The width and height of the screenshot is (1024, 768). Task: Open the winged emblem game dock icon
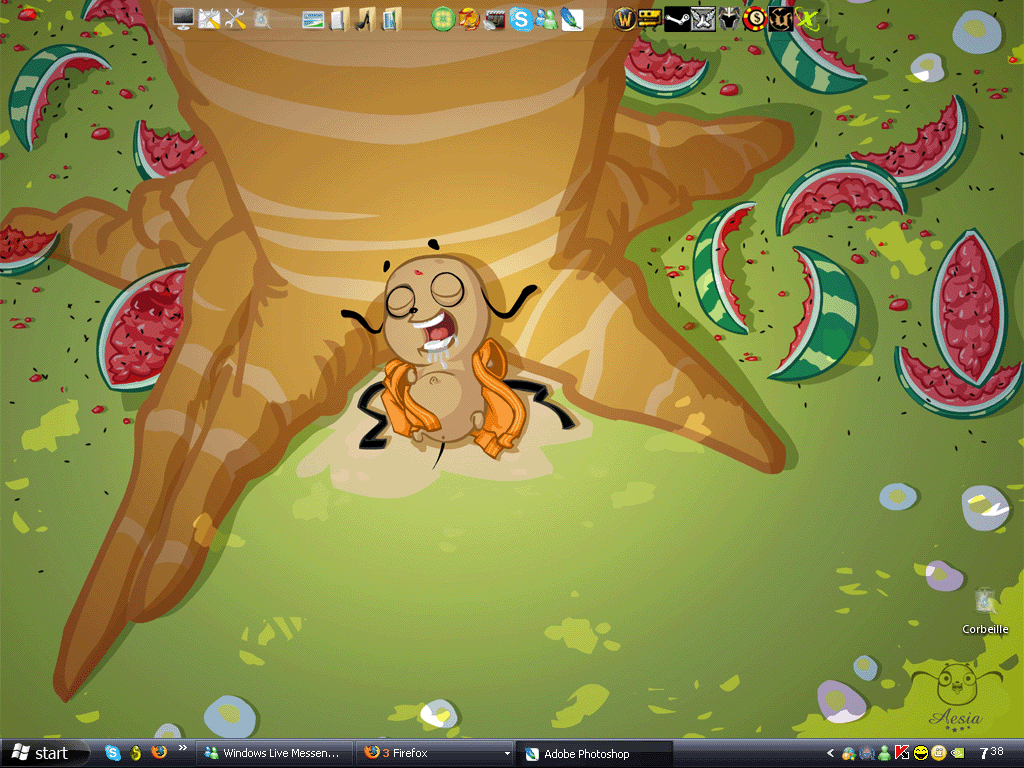(703, 20)
